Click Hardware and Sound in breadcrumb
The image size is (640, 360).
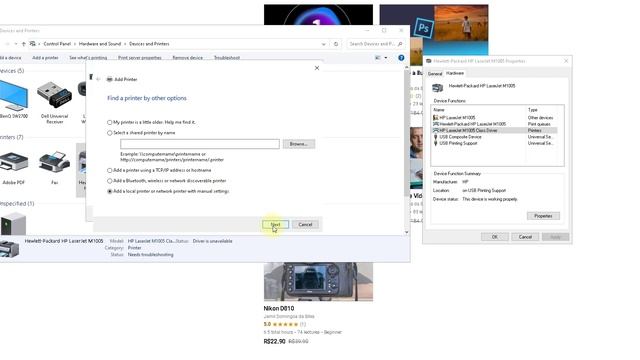coord(100,44)
